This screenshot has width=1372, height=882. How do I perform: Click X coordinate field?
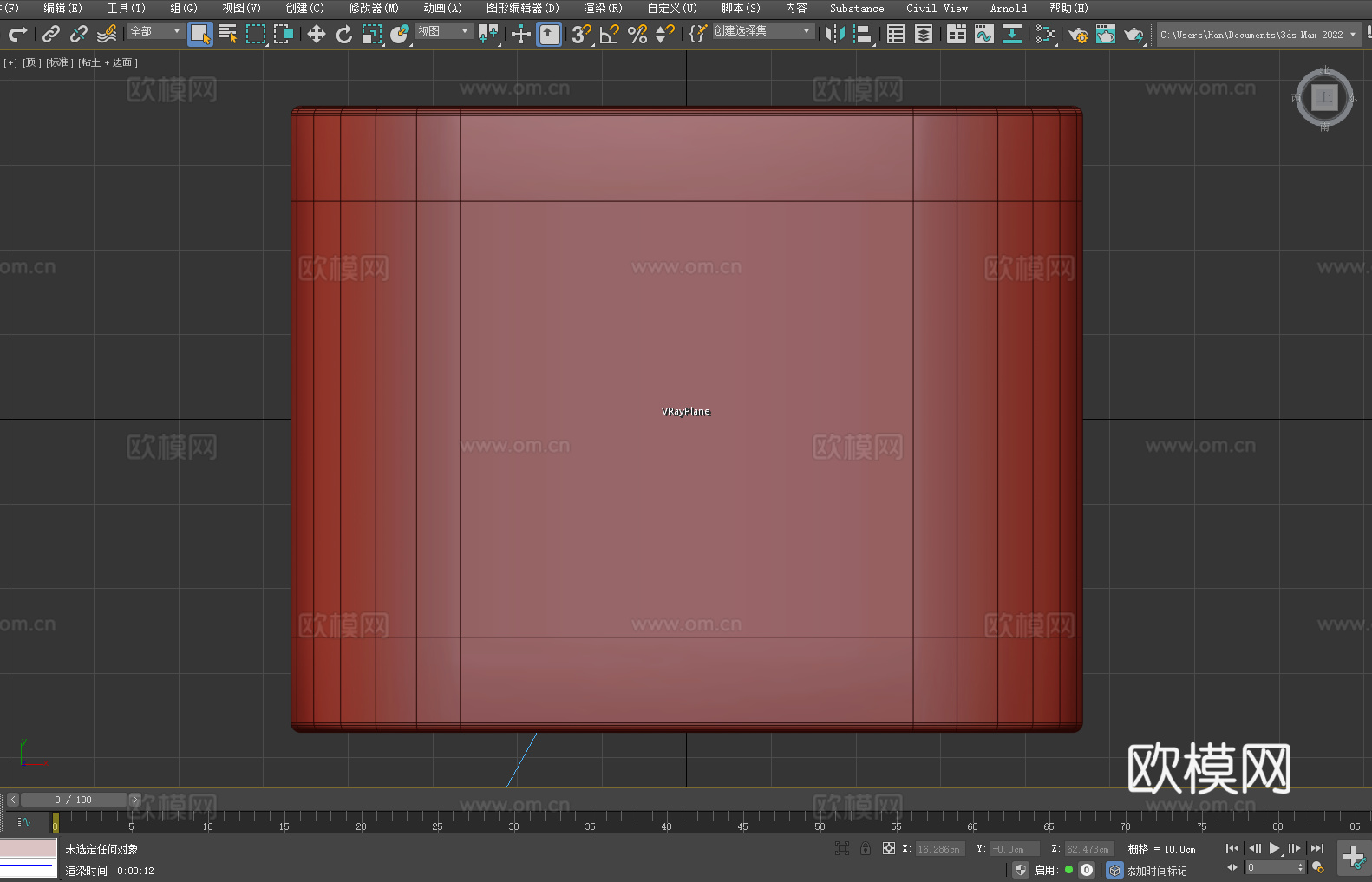coord(940,849)
